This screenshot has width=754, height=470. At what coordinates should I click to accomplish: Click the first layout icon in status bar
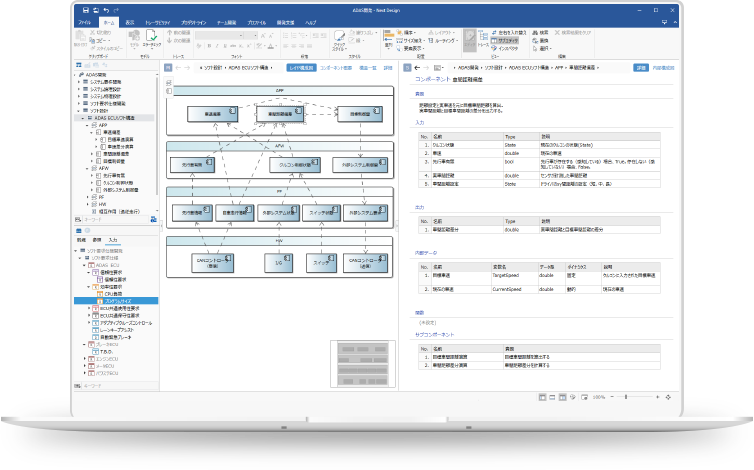[542, 397]
